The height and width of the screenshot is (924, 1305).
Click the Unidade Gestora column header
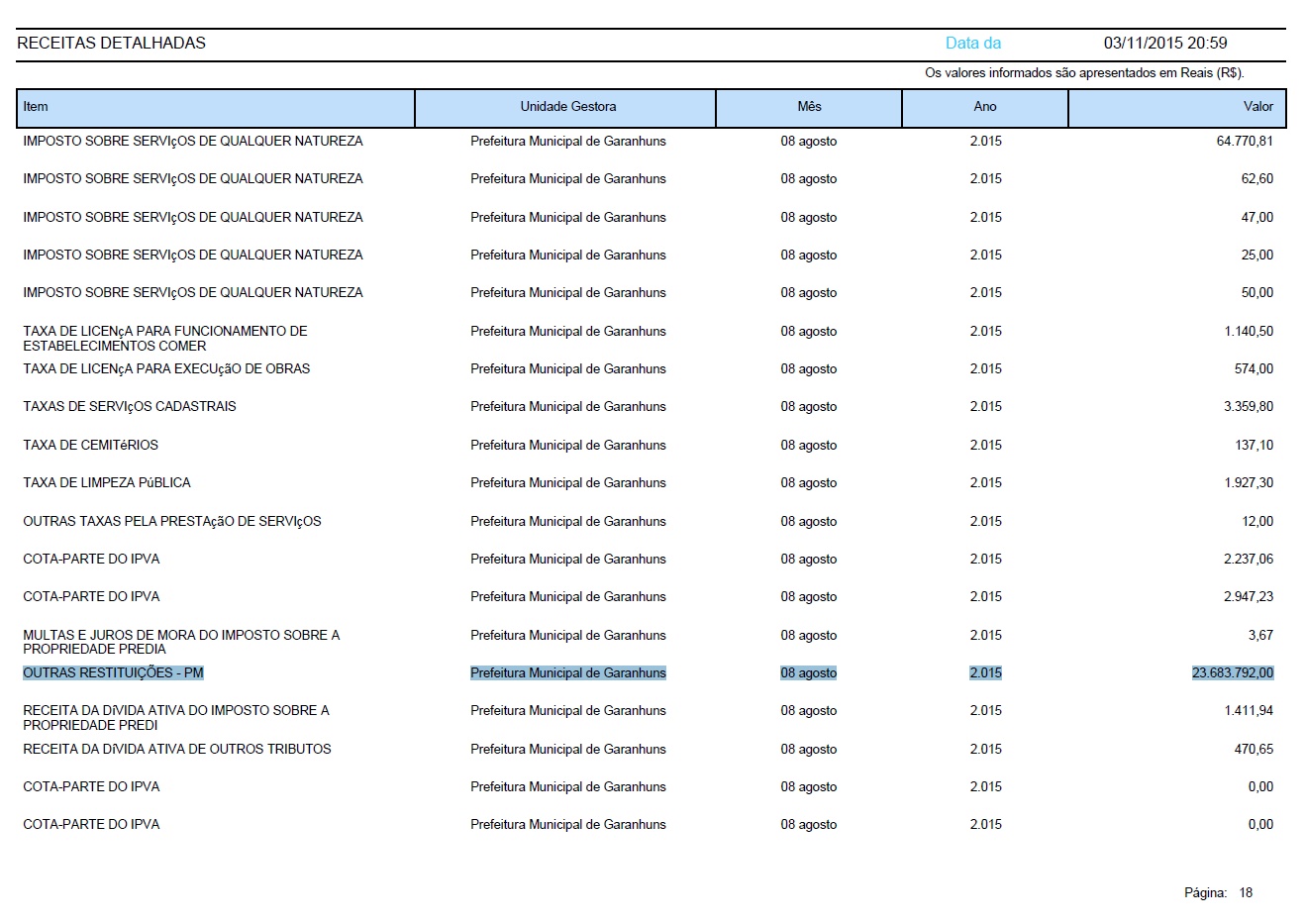point(565,108)
